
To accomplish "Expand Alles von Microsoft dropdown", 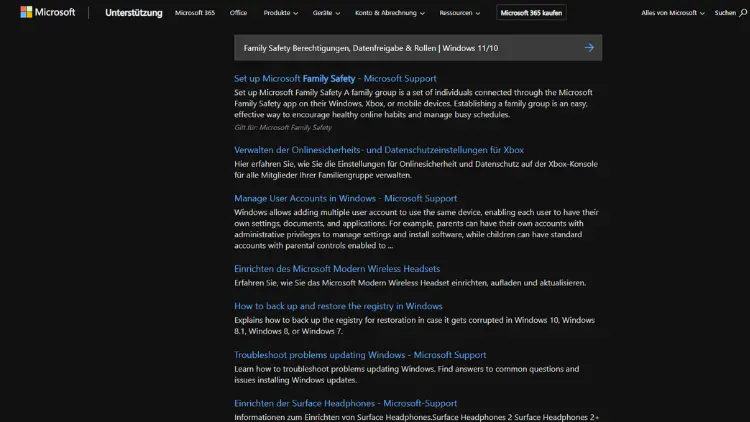I will 673,13.
